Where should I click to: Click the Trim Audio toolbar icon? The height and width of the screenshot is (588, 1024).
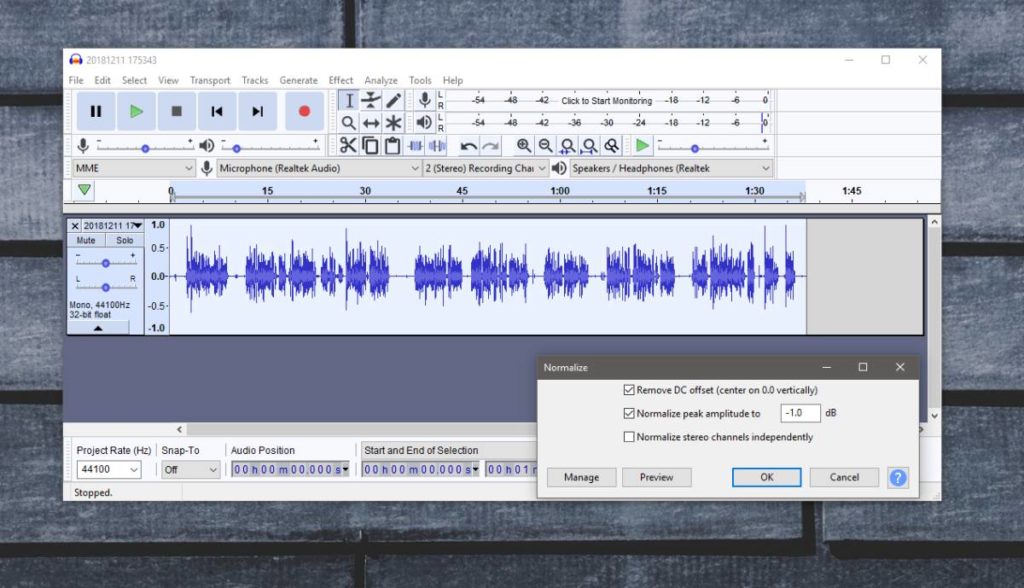point(413,145)
